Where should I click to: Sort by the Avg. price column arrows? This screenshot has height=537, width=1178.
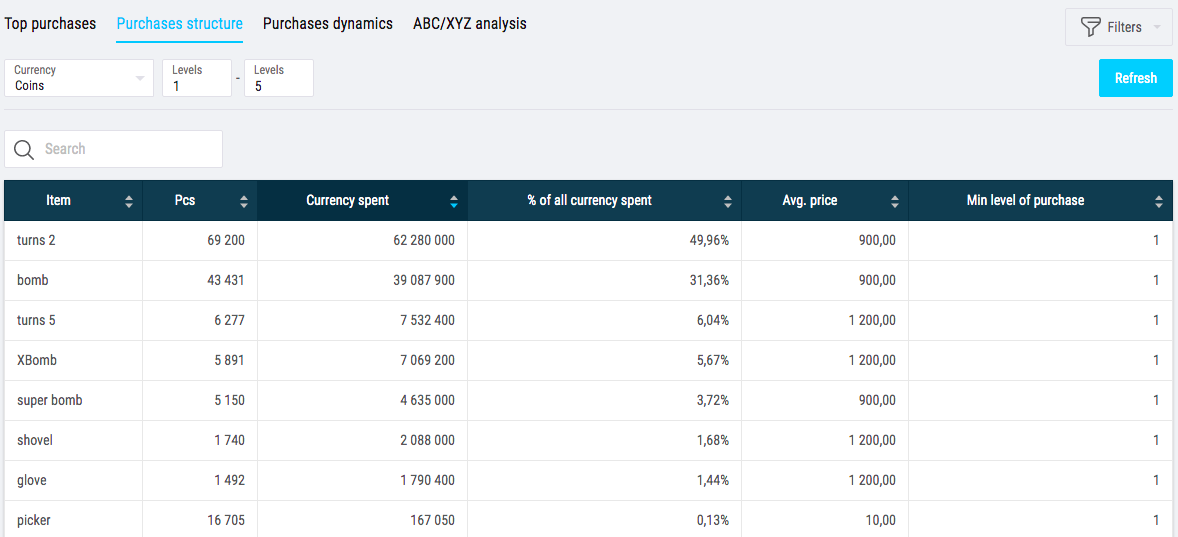(x=895, y=201)
